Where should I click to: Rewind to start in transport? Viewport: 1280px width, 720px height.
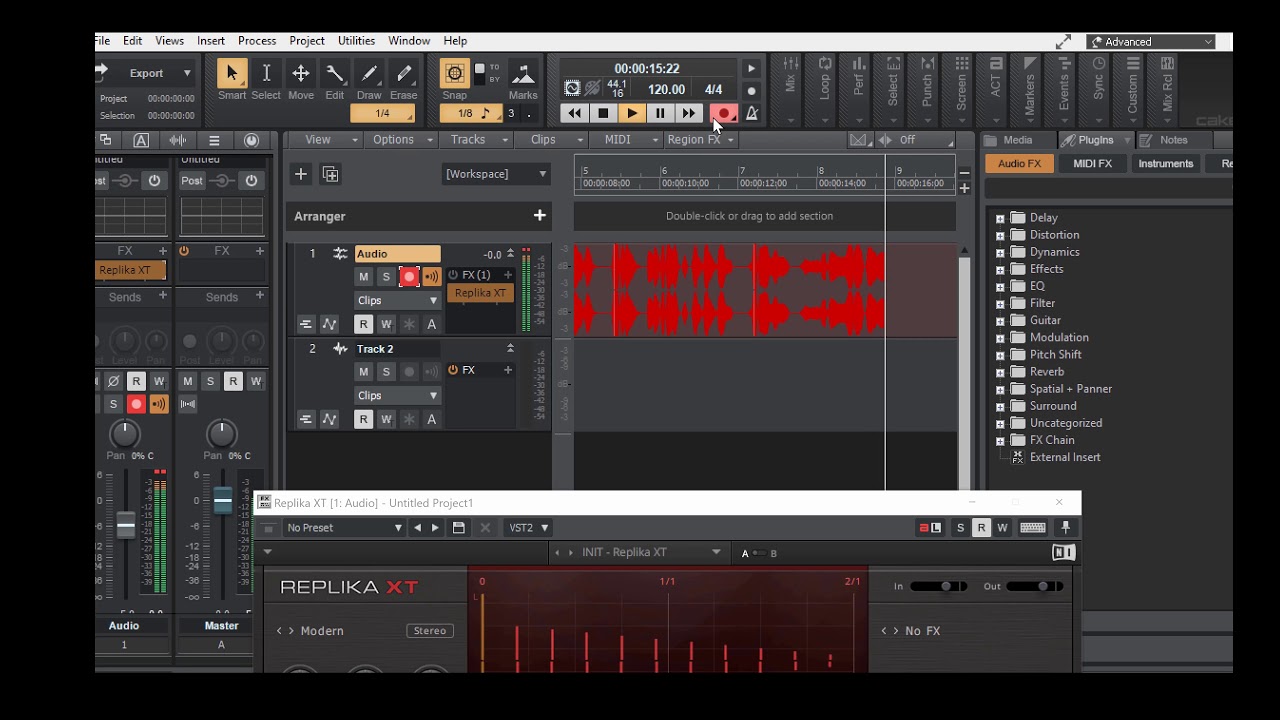[574, 114]
